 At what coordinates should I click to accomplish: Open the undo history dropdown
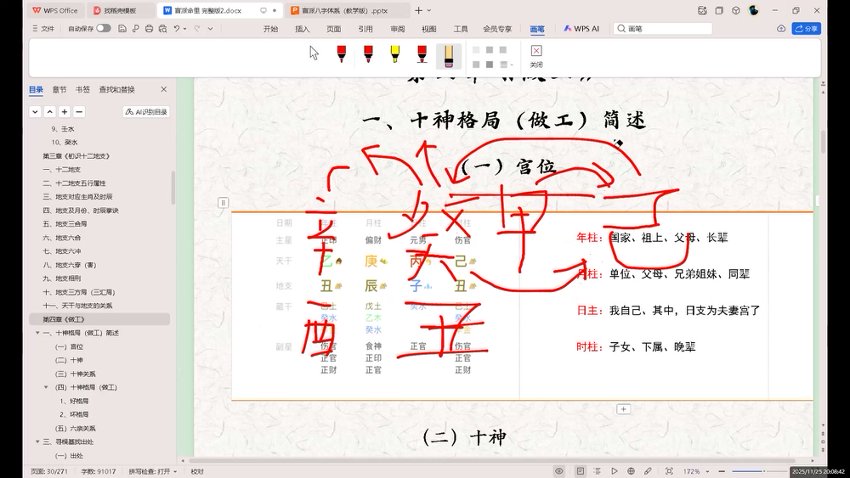coord(185,29)
